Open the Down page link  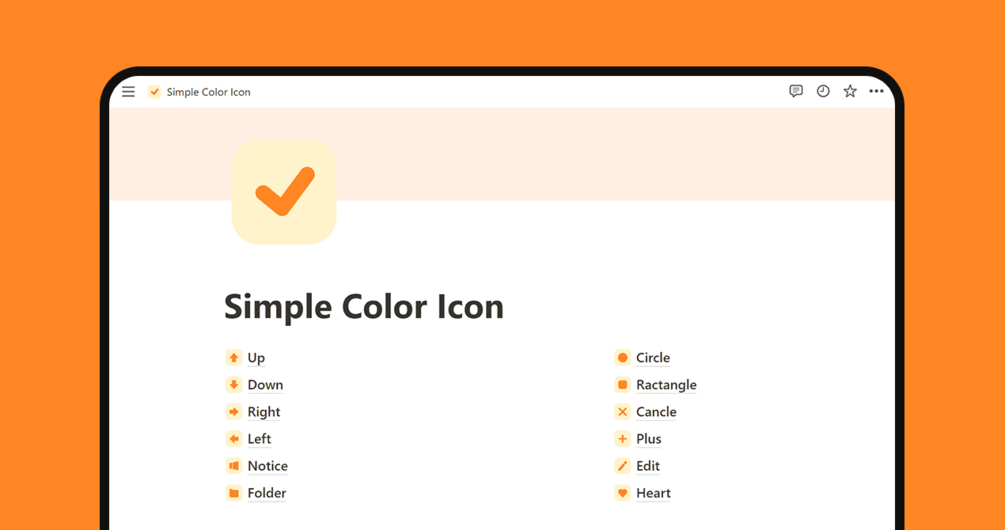pos(265,385)
